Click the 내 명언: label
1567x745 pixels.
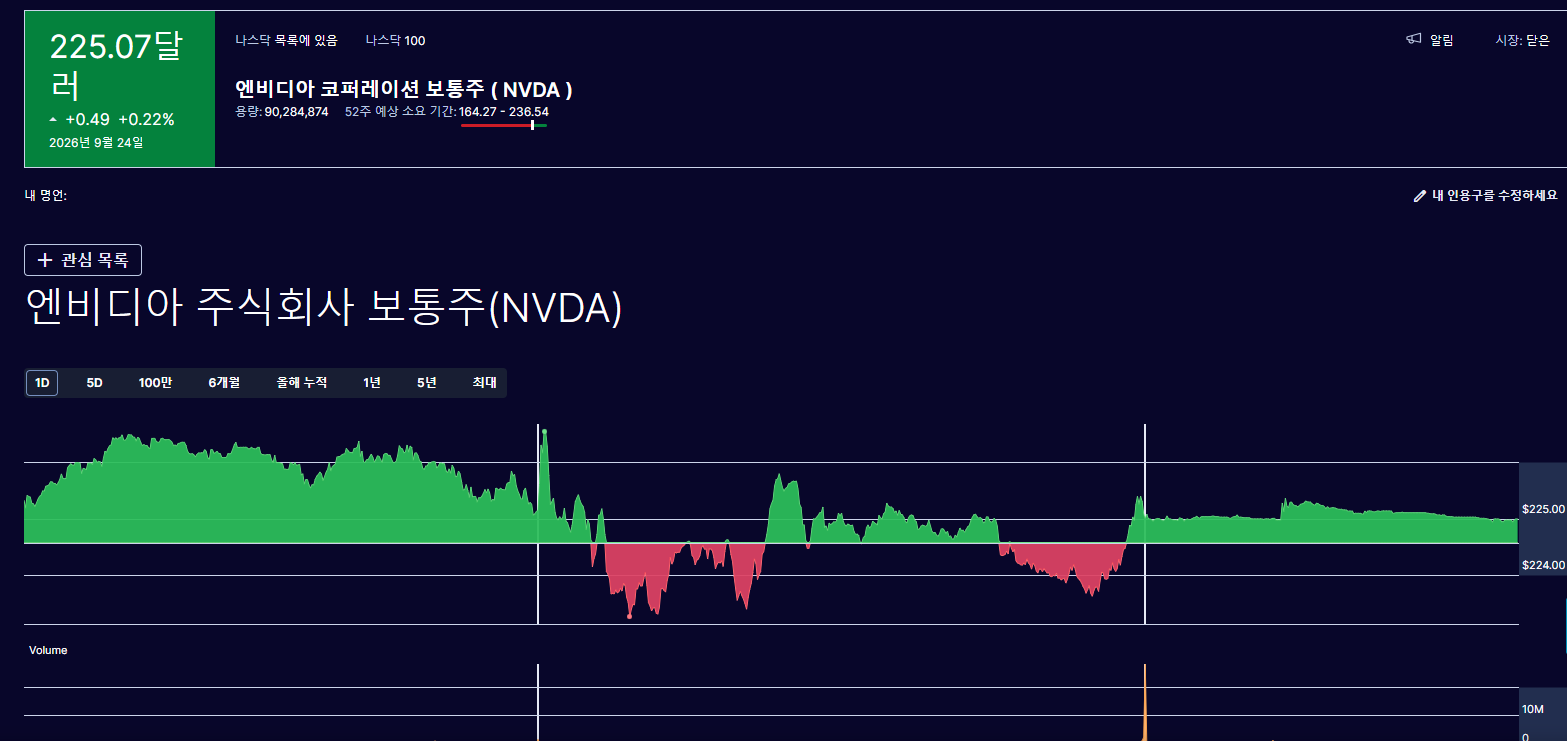tap(46, 196)
